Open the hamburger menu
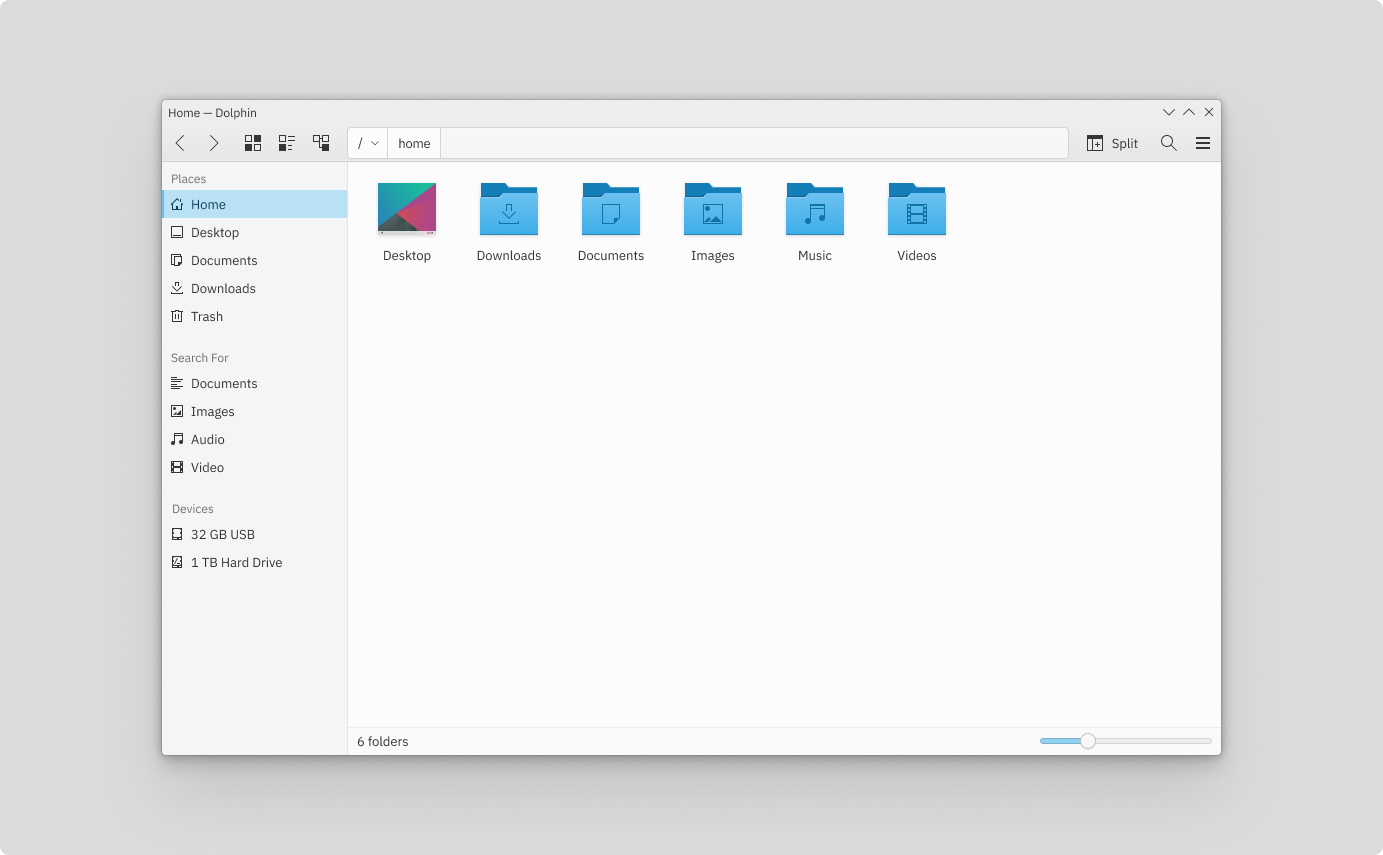The height and width of the screenshot is (855, 1383). (1202, 142)
